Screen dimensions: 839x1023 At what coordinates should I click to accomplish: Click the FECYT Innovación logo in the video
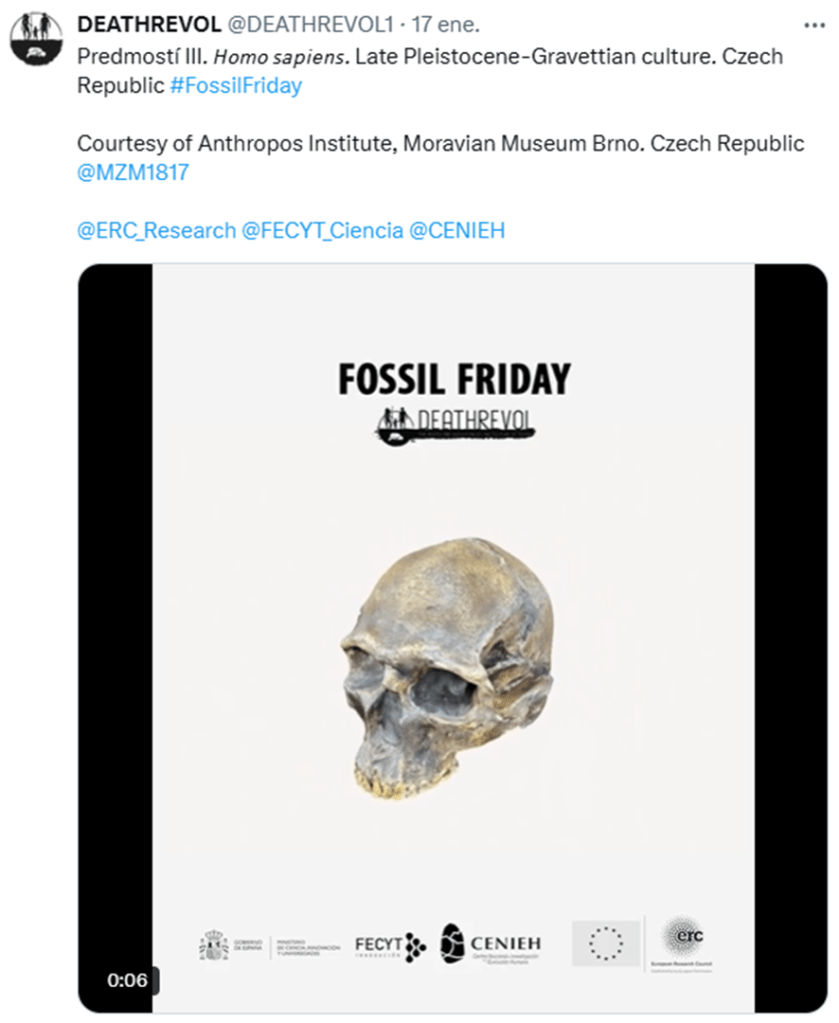click(x=391, y=945)
